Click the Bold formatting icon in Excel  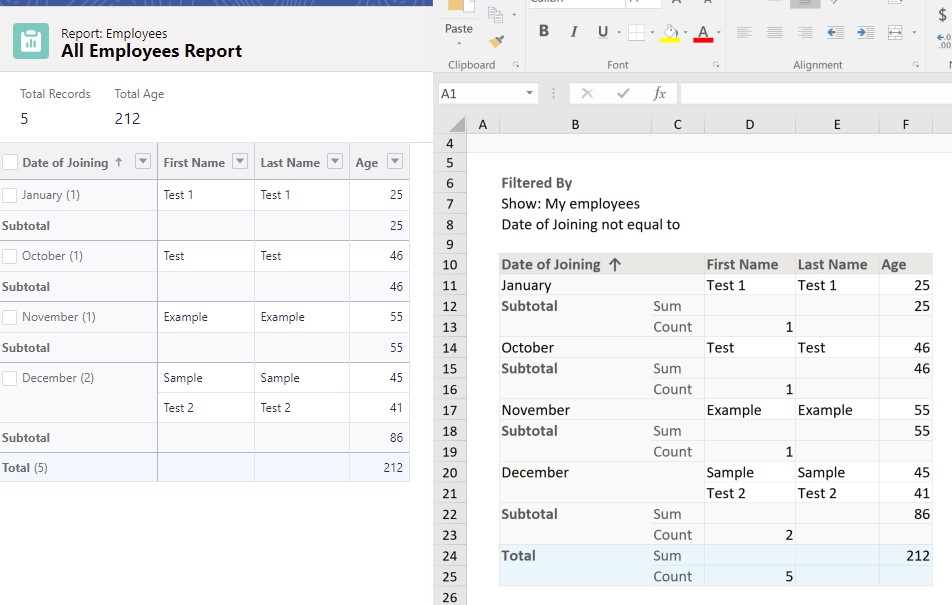pyautogui.click(x=544, y=31)
